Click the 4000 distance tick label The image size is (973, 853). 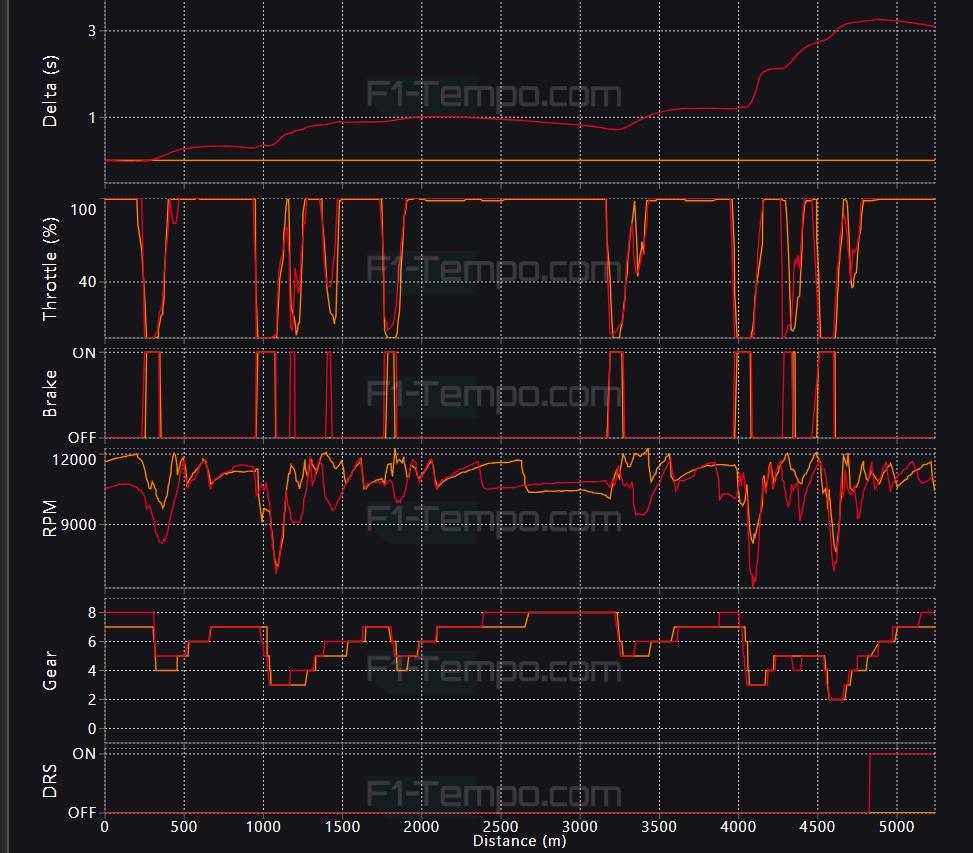click(738, 826)
